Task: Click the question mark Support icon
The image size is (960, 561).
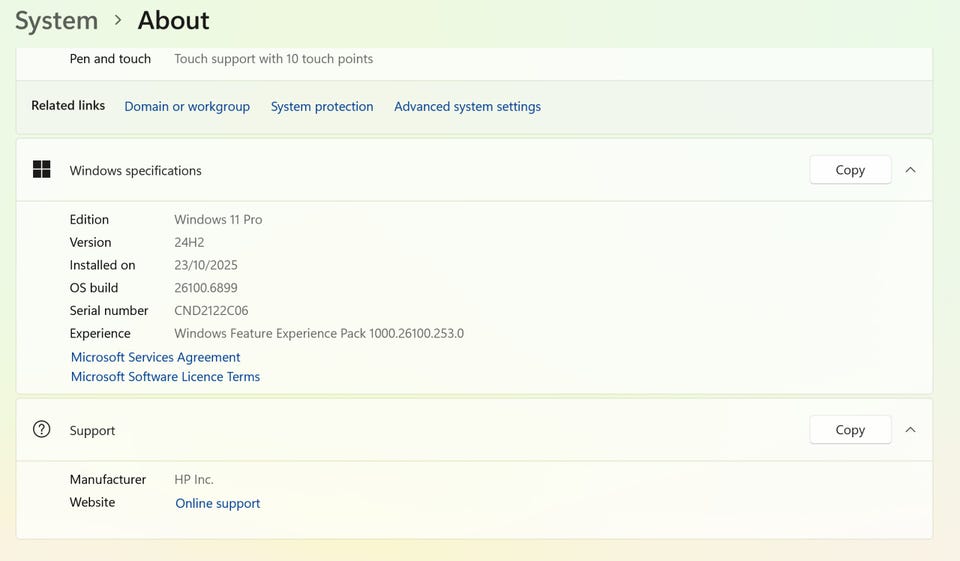Action: (x=41, y=430)
